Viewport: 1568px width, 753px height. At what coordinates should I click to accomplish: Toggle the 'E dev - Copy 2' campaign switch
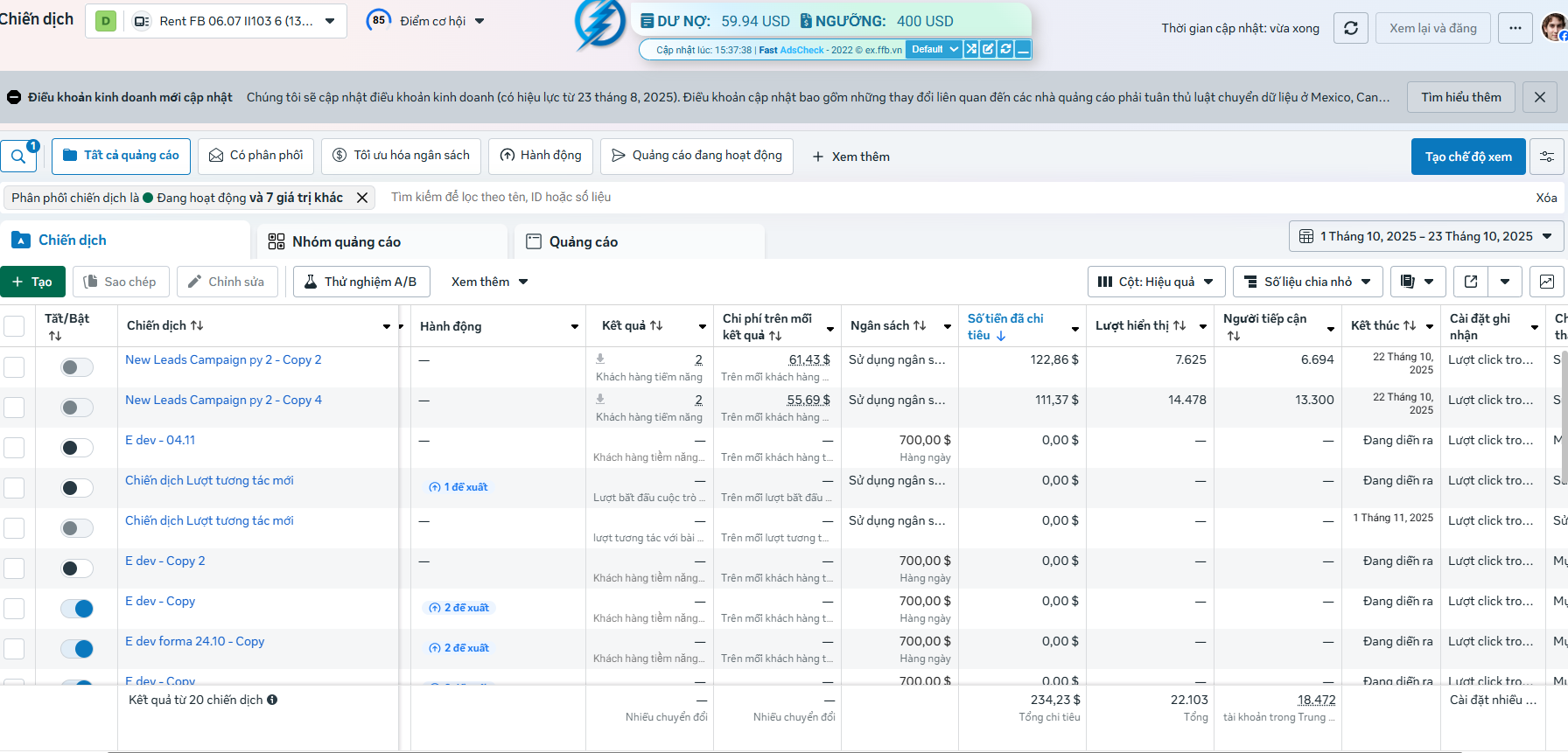coord(77,568)
